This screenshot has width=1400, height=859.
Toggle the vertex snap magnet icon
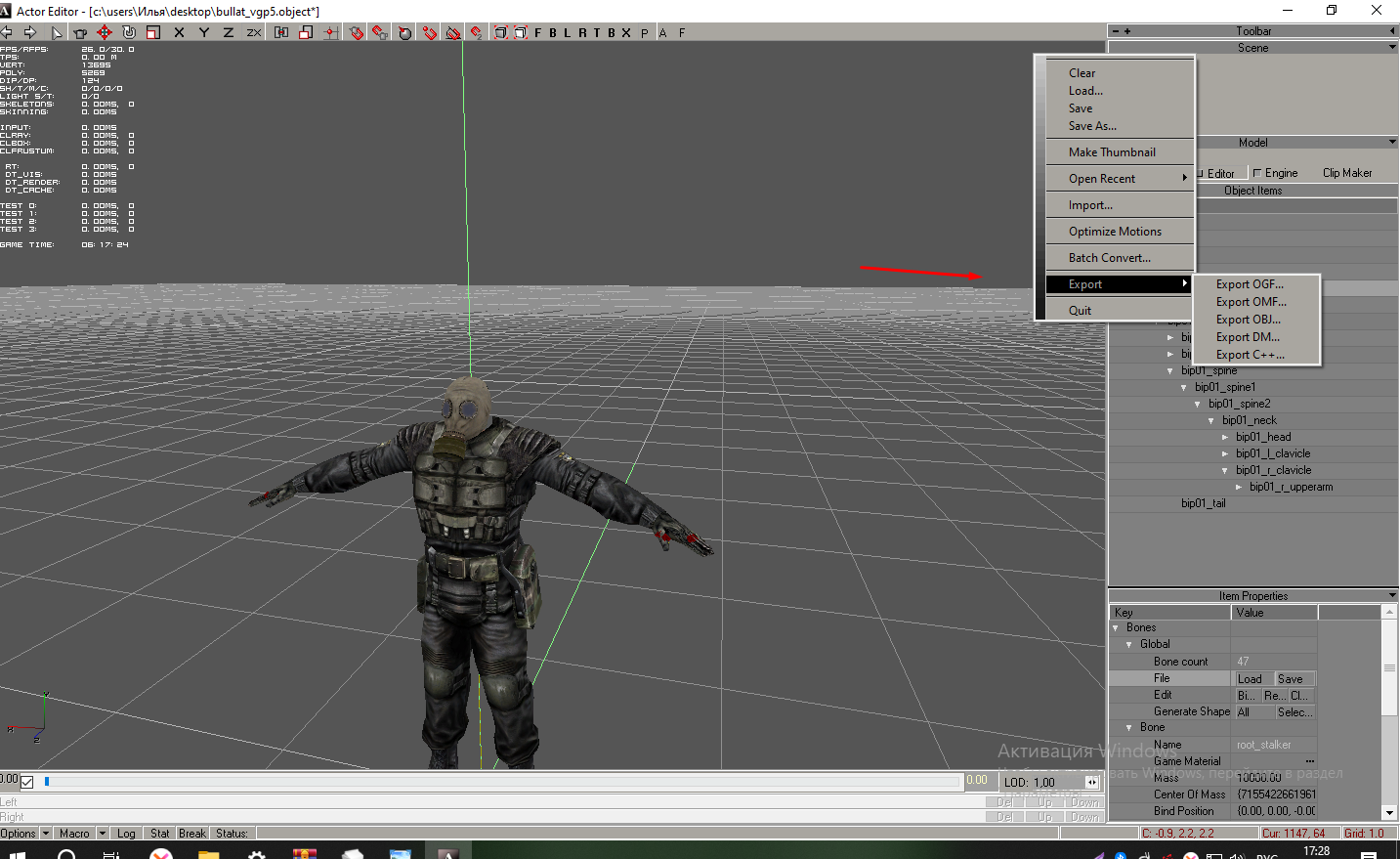pos(430,32)
